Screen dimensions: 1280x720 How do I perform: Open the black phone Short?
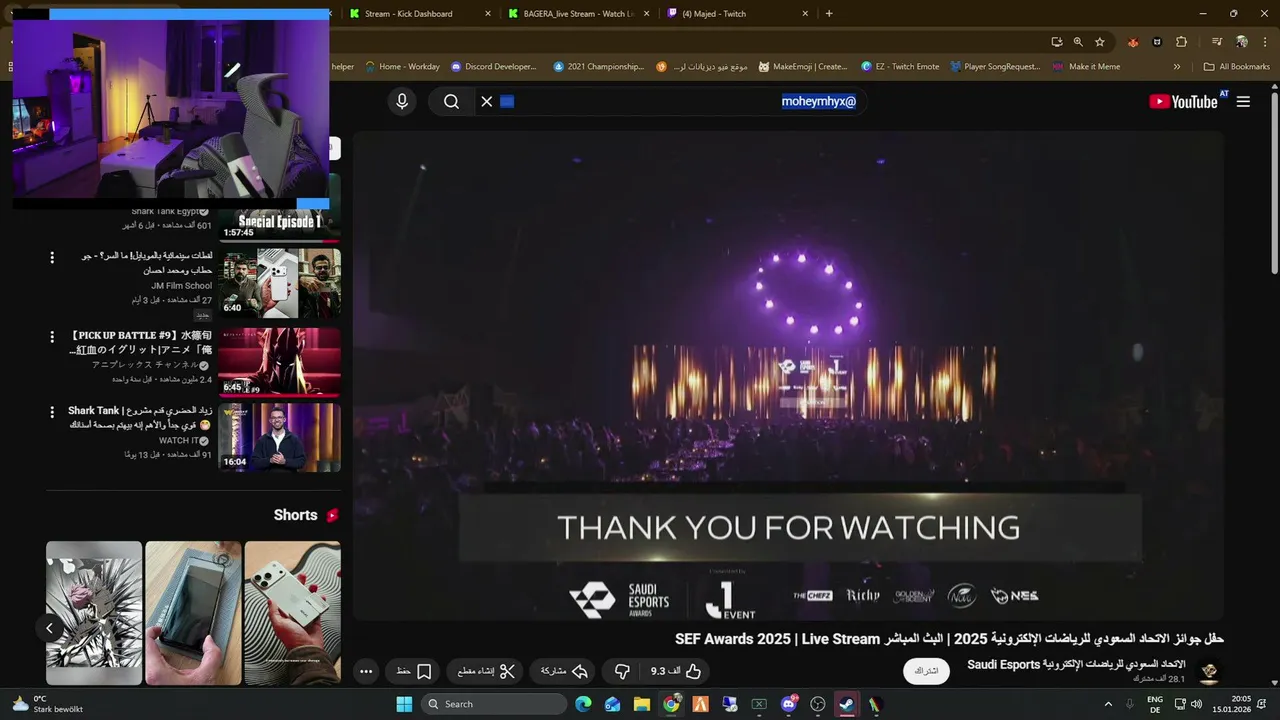193,613
